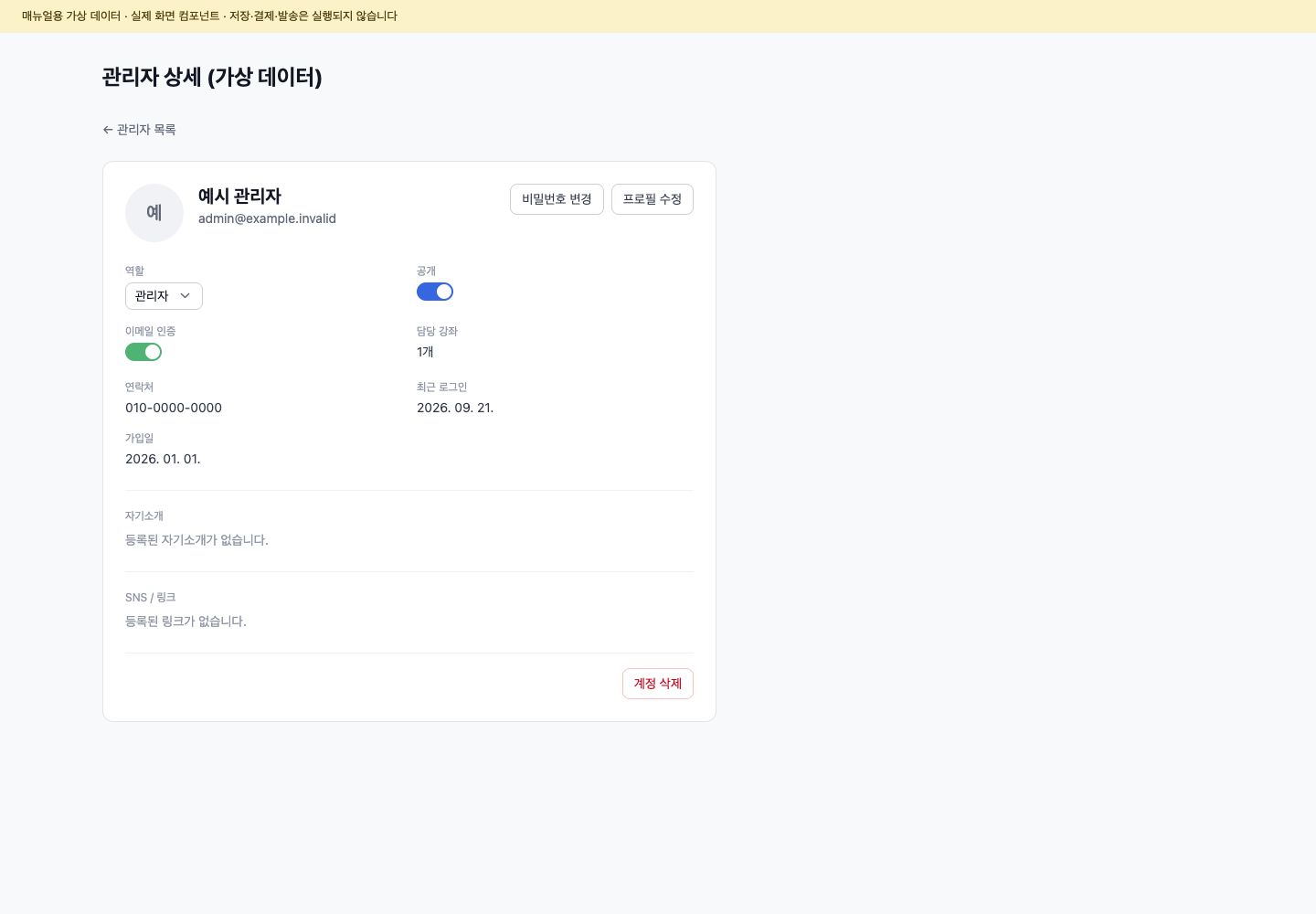Click the admin@example.invalid email text
1316x914 pixels.
point(267,218)
